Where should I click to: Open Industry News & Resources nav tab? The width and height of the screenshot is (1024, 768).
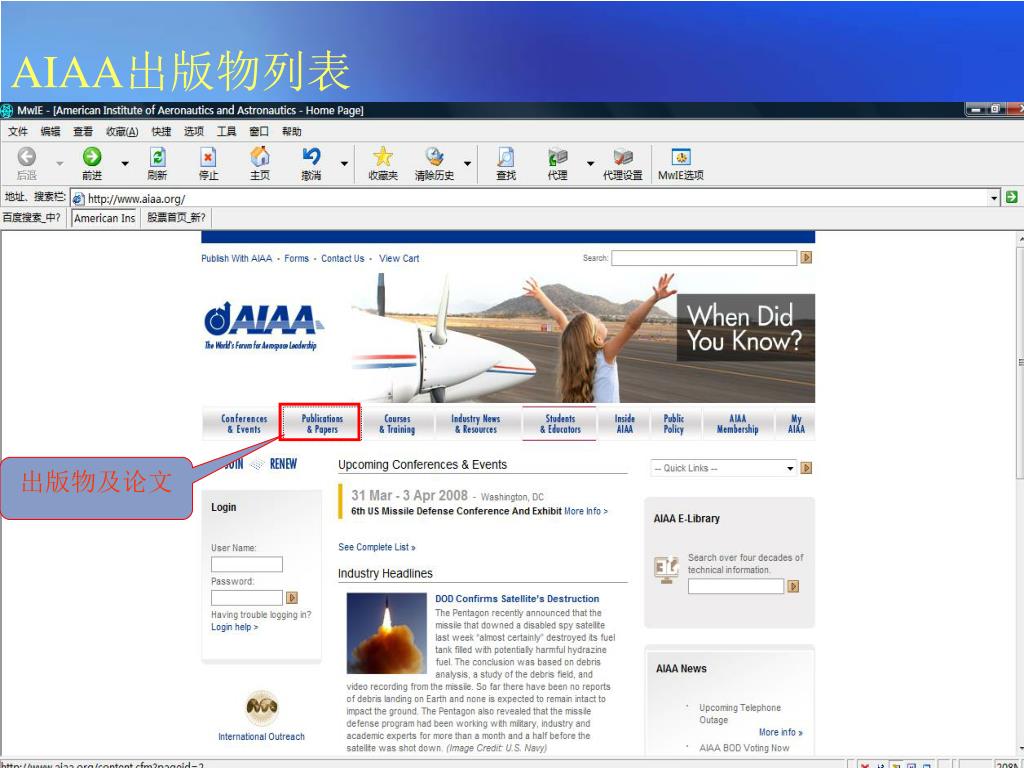pos(475,423)
